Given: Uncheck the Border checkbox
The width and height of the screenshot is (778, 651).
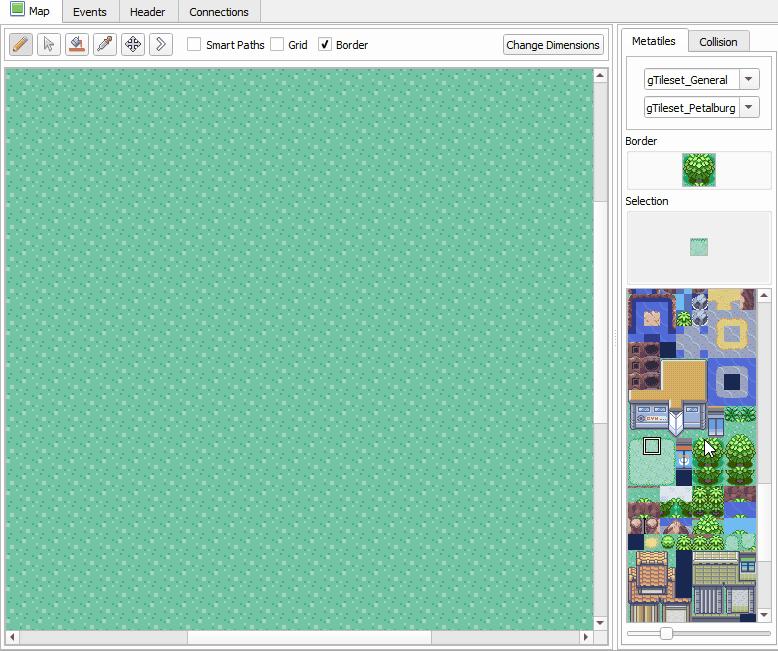Looking at the screenshot, I should point(325,45).
